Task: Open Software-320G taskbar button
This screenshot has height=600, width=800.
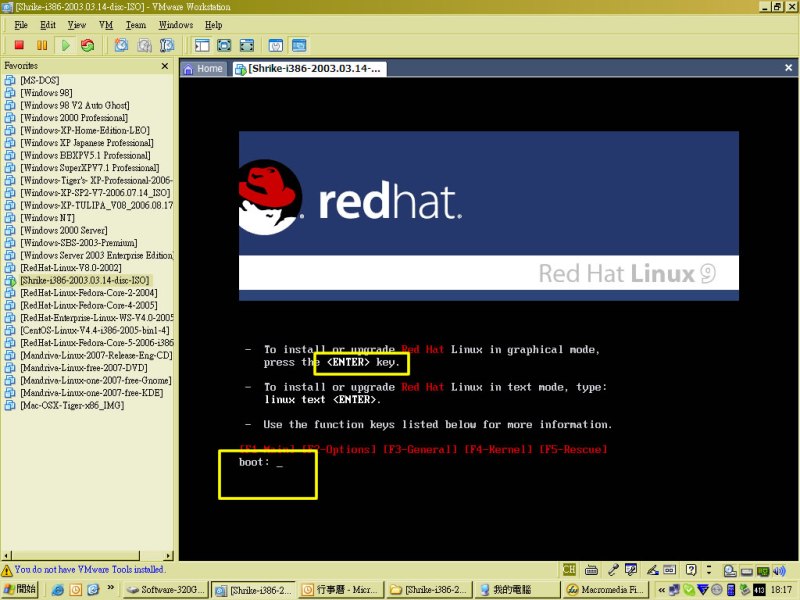Action: click(166, 590)
